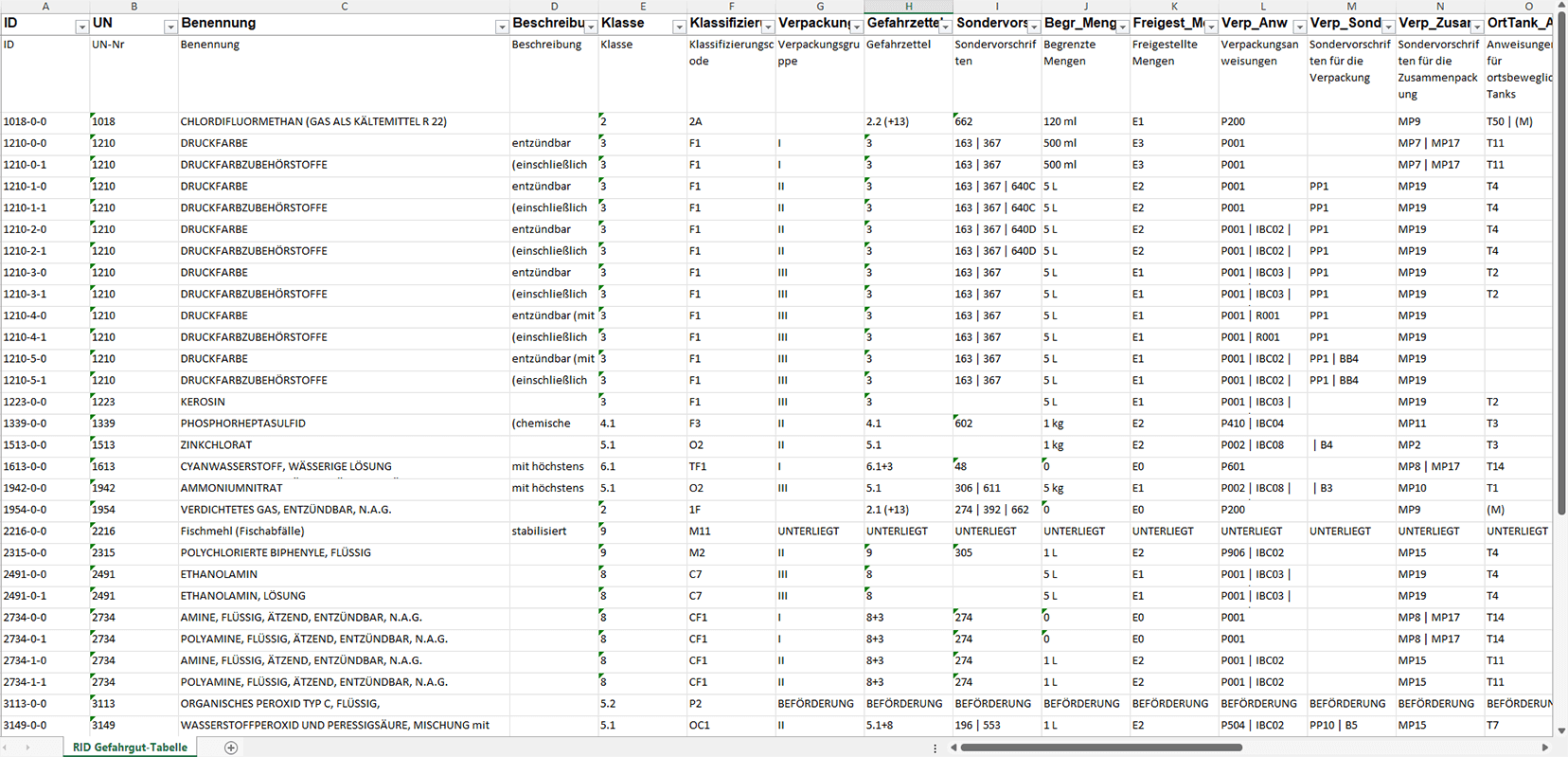Select the Begrenzte Mengen cell 120 ml
The image size is (1568, 757).
point(1086,121)
